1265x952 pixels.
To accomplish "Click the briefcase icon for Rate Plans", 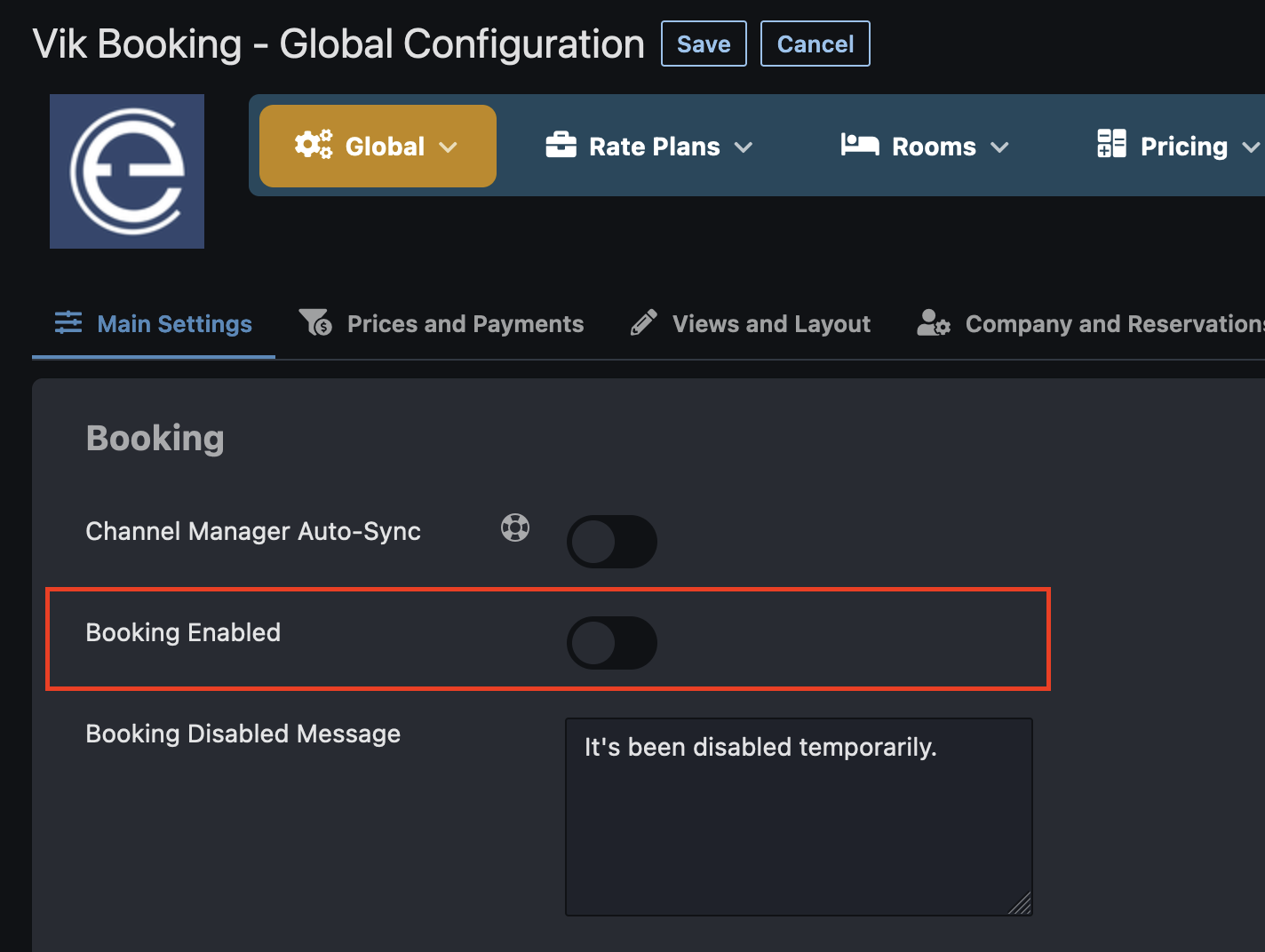I will coord(561,145).
